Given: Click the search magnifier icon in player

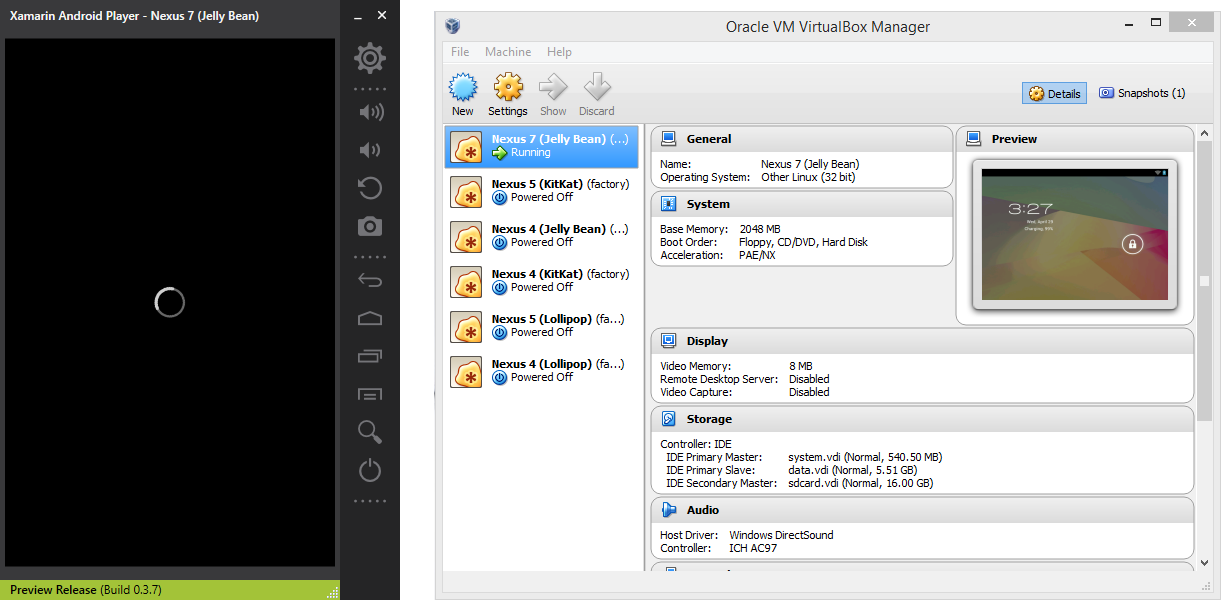Looking at the screenshot, I should pos(370,432).
